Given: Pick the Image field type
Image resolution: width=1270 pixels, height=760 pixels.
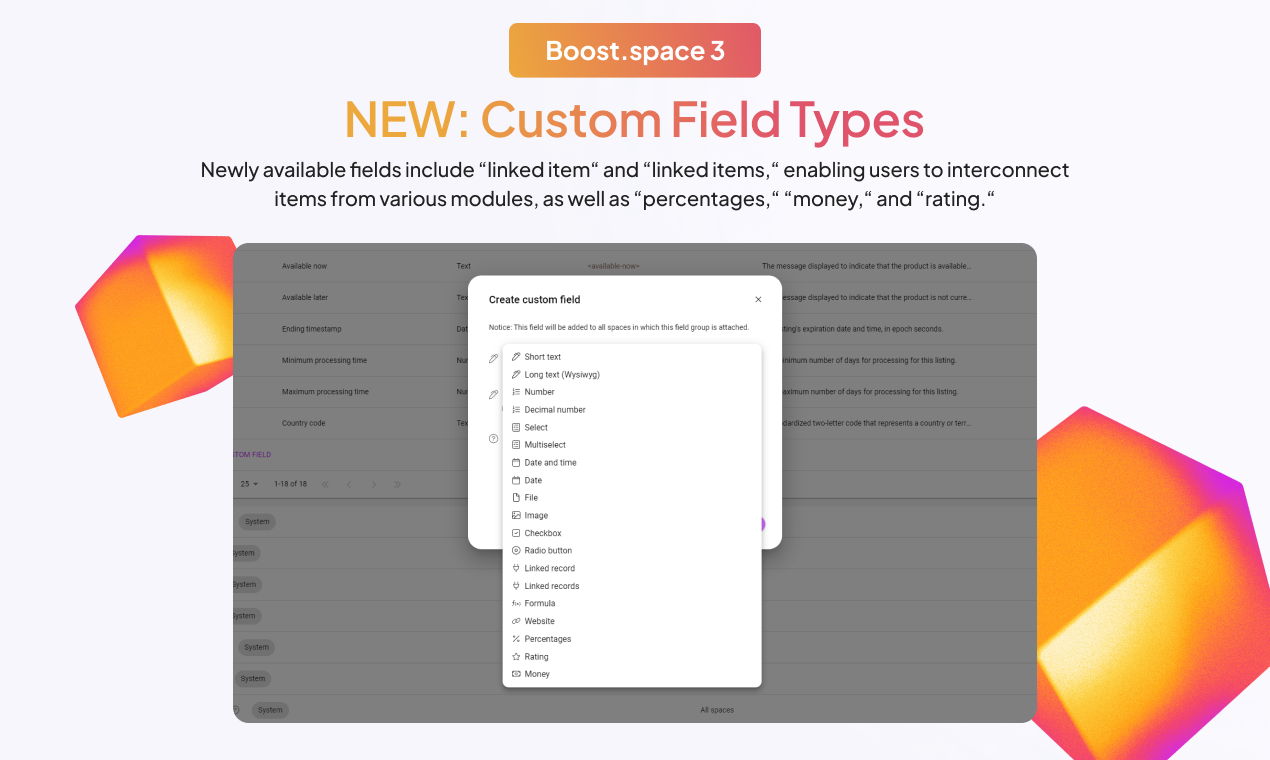Looking at the screenshot, I should point(632,516).
